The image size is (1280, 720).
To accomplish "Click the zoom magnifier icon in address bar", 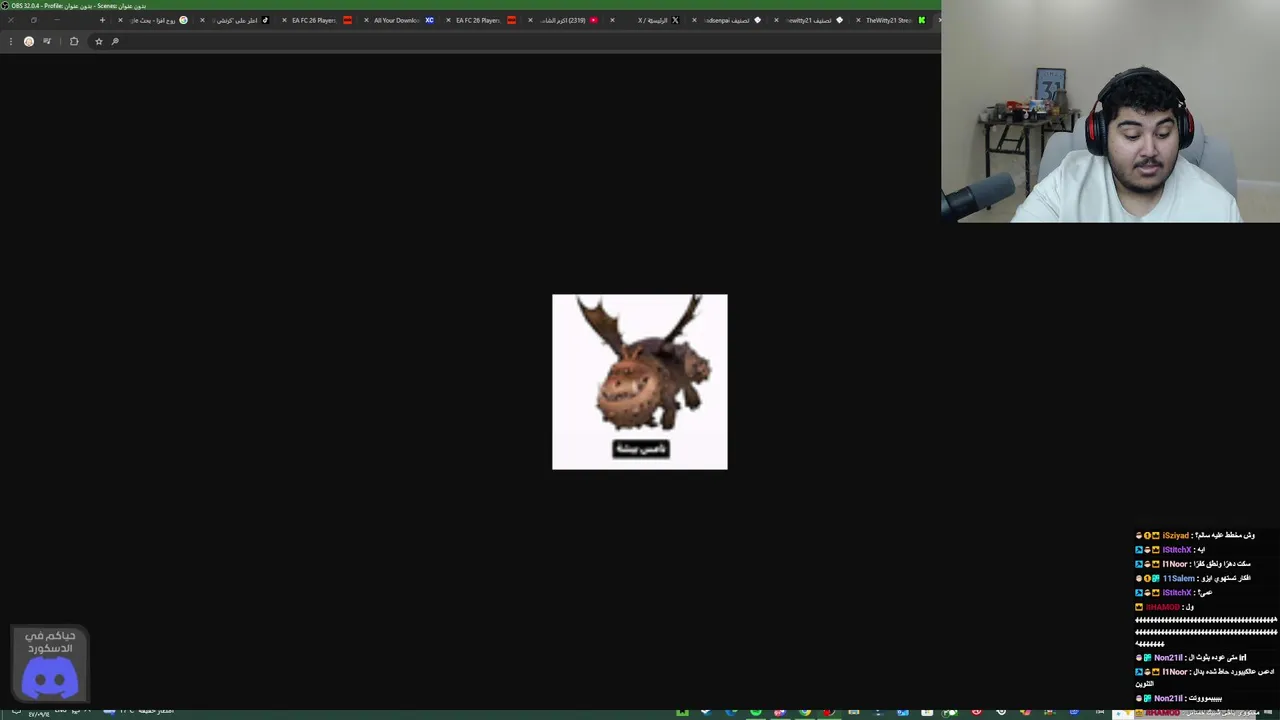I will (115, 41).
